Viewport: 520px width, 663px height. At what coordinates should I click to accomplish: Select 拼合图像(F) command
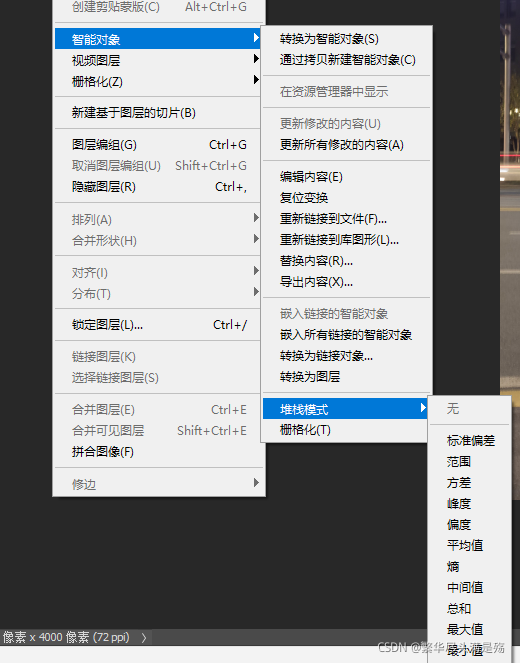click(158, 452)
